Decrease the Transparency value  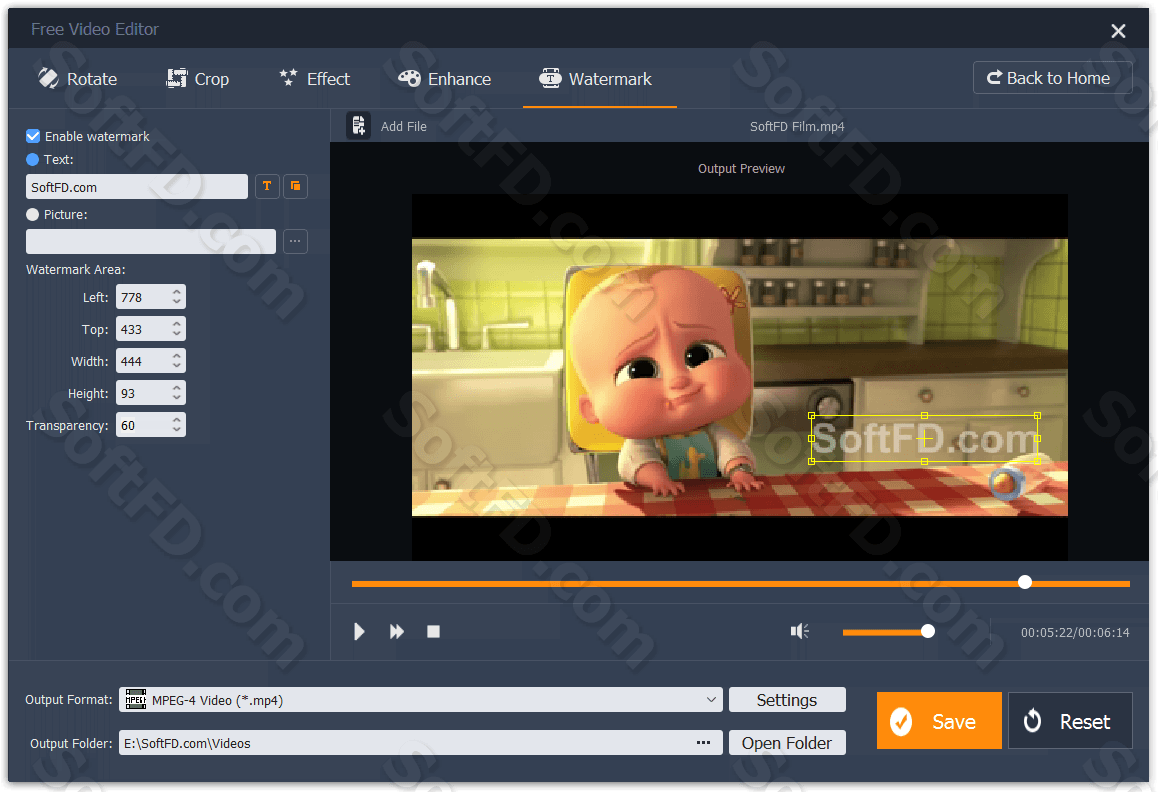tap(177, 430)
